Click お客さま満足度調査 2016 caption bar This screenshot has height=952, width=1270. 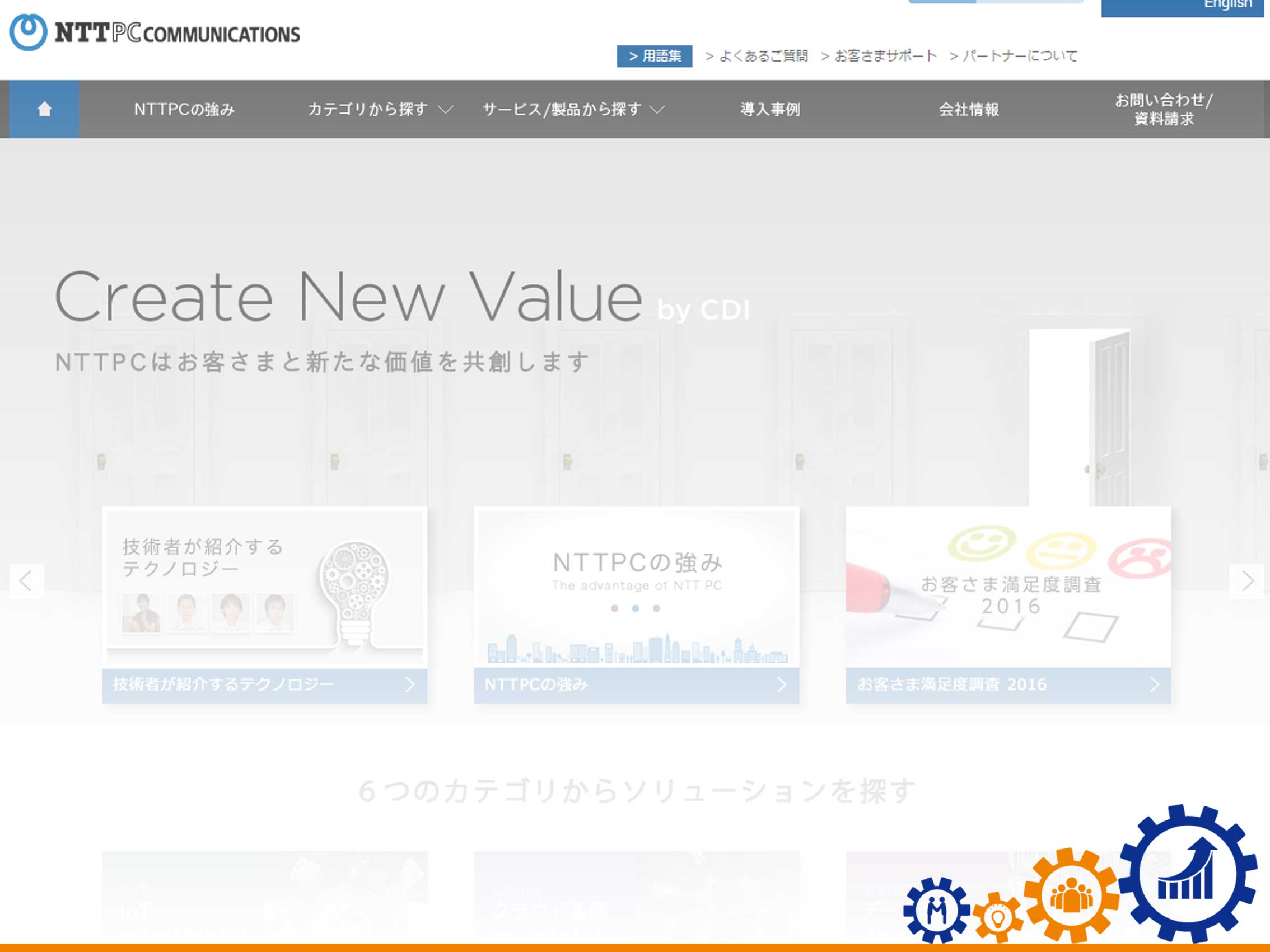[x=1008, y=685]
